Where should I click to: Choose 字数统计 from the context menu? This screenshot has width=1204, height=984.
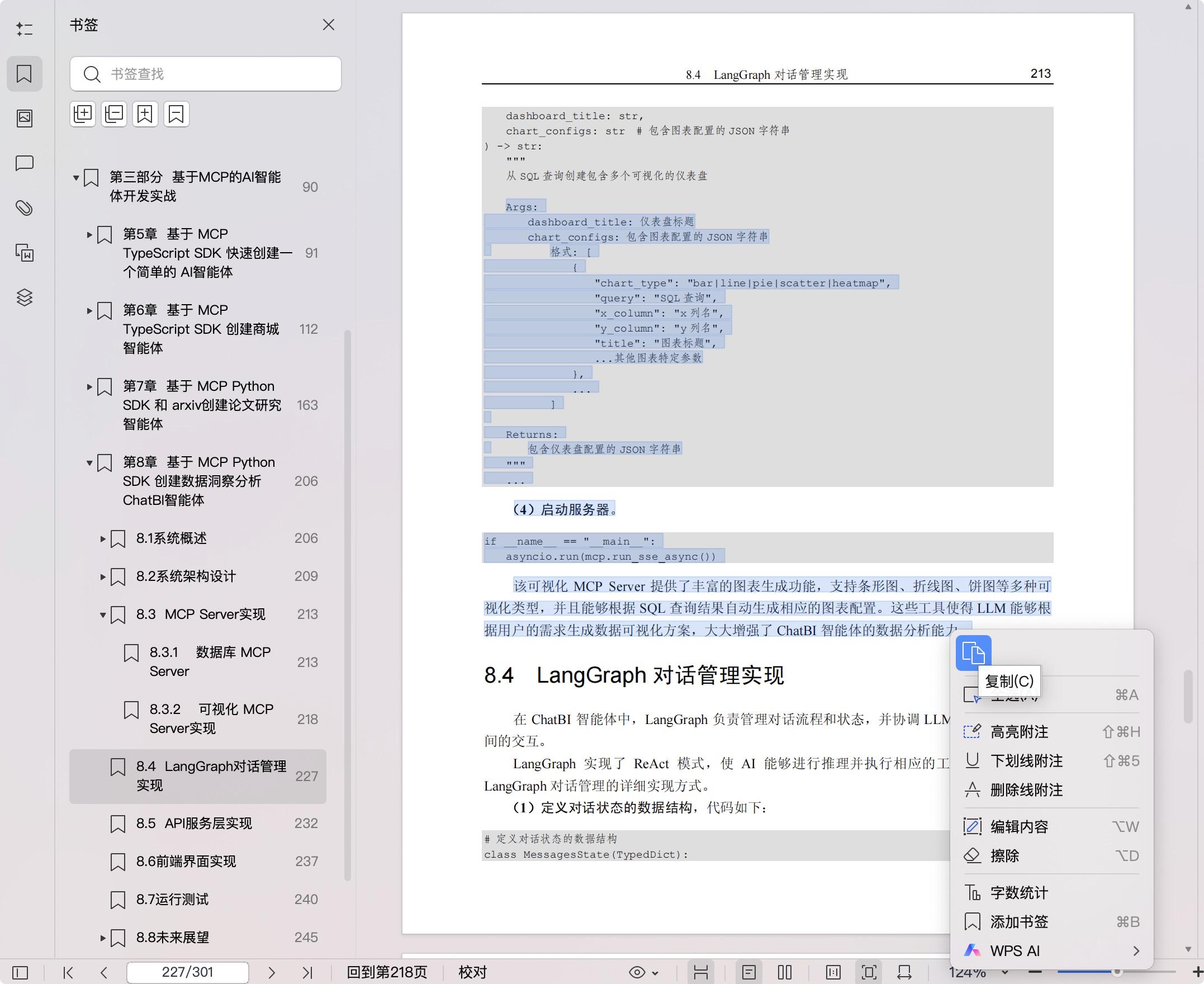pos(1051,893)
